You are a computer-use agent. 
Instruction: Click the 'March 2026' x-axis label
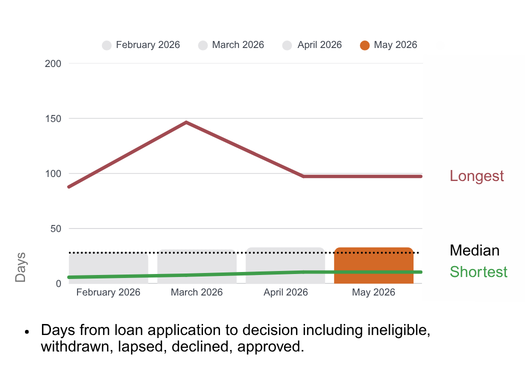(197, 292)
